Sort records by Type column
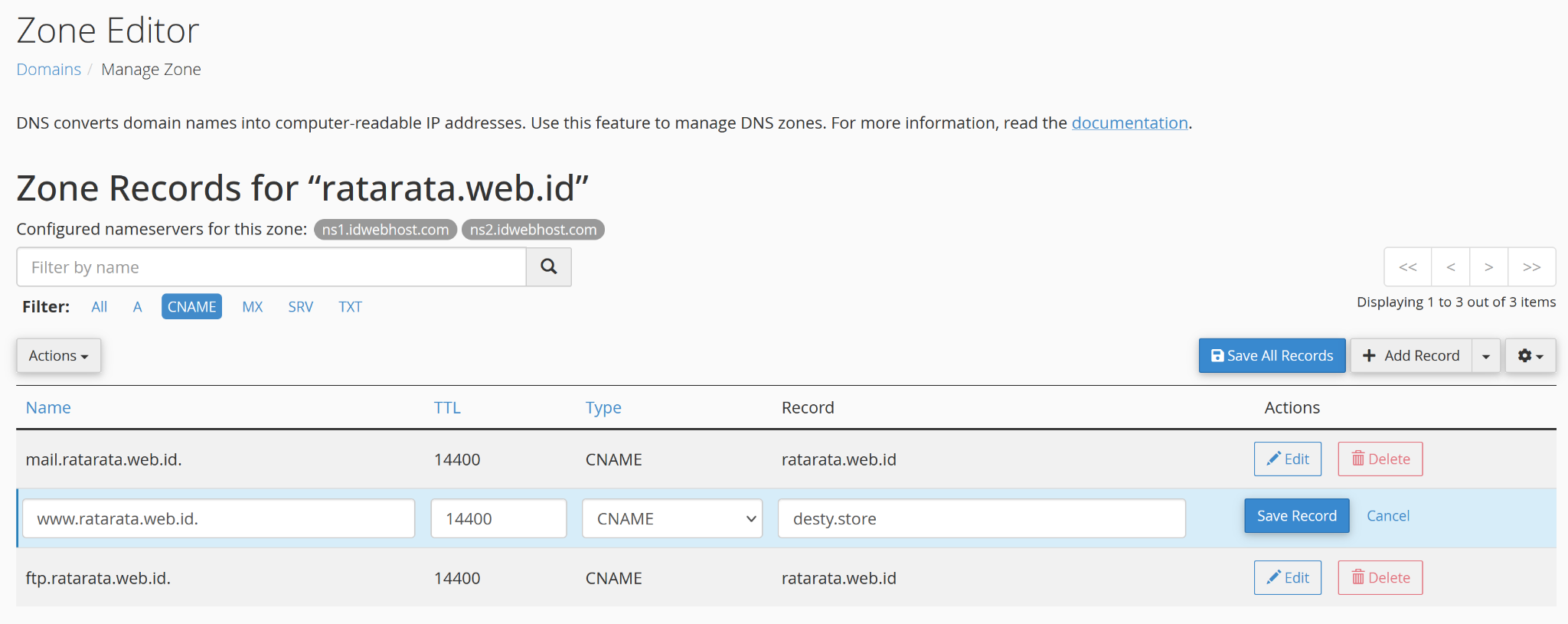This screenshot has width=1568, height=624. pyautogui.click(x=603, y=408)
